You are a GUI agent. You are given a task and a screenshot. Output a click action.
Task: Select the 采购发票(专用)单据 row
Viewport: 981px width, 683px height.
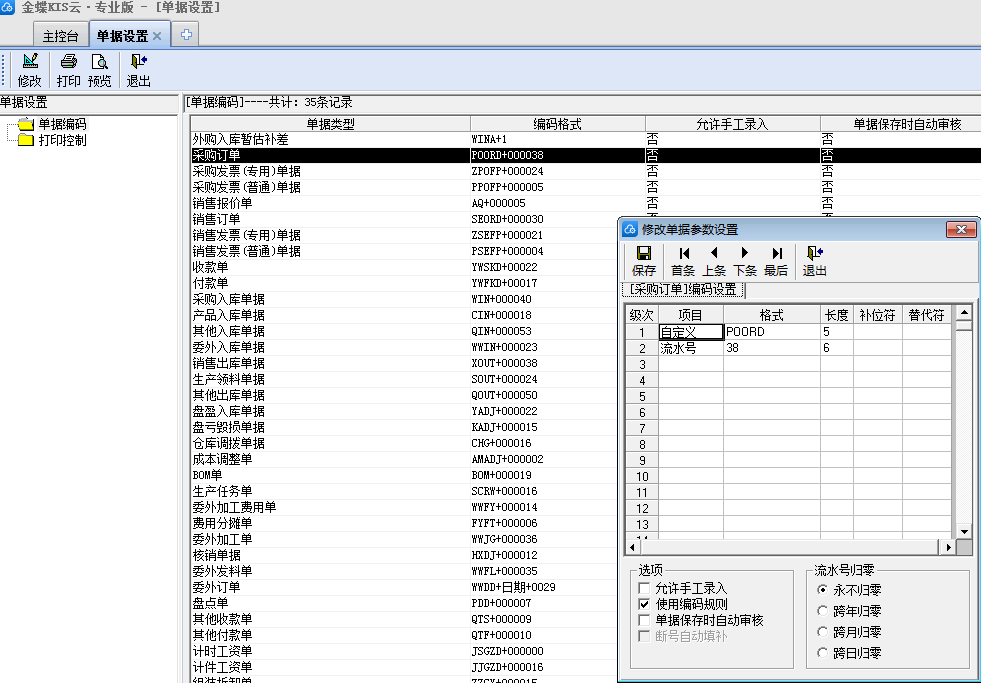click(x=586, y=171)
